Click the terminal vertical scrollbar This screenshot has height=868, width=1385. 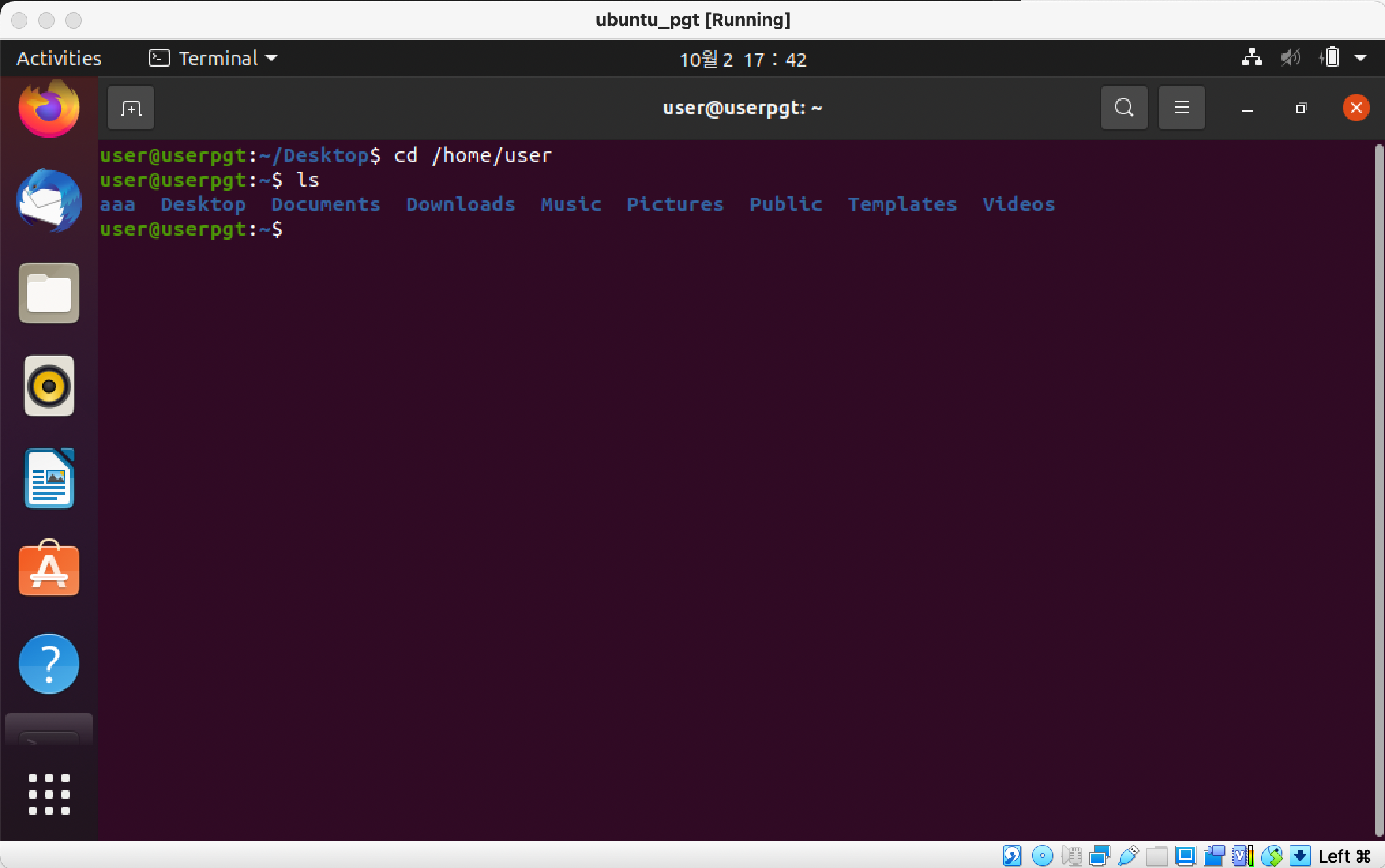pyautogui.click(x=1379, y=489)
